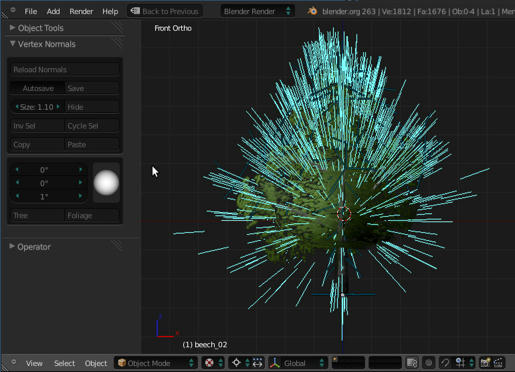This screenshot has width=515, height=372.
Task: Click the Vertex Normals panel drag grip
Action: click(x=118, y=43)
